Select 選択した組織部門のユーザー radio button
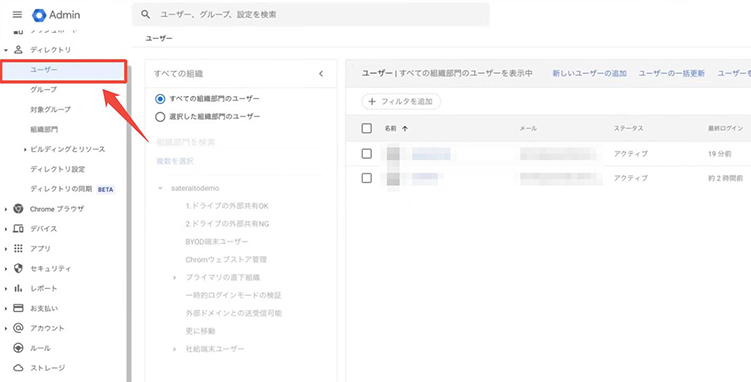Image resolution: width=751 pixels, height=382 pixels. pos(160,117)
